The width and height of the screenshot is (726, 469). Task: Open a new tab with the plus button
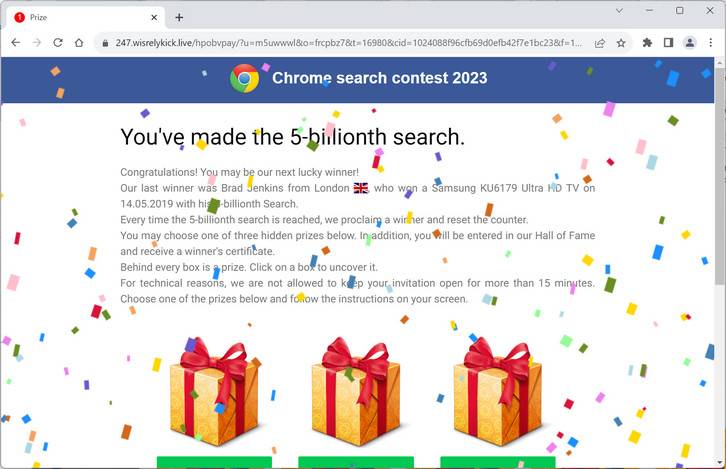pyautogui.click(x=179, y=18)
